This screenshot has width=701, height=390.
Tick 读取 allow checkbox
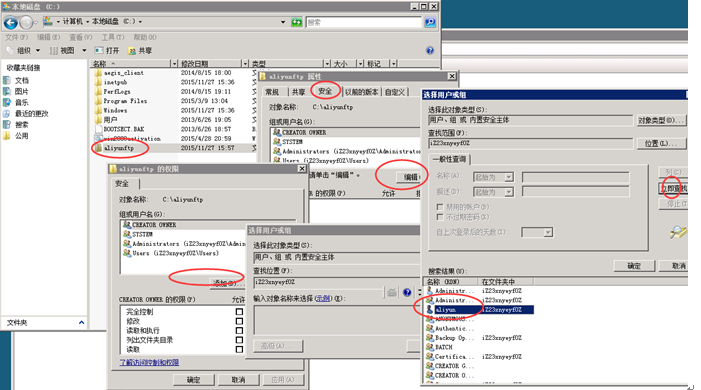239,349
